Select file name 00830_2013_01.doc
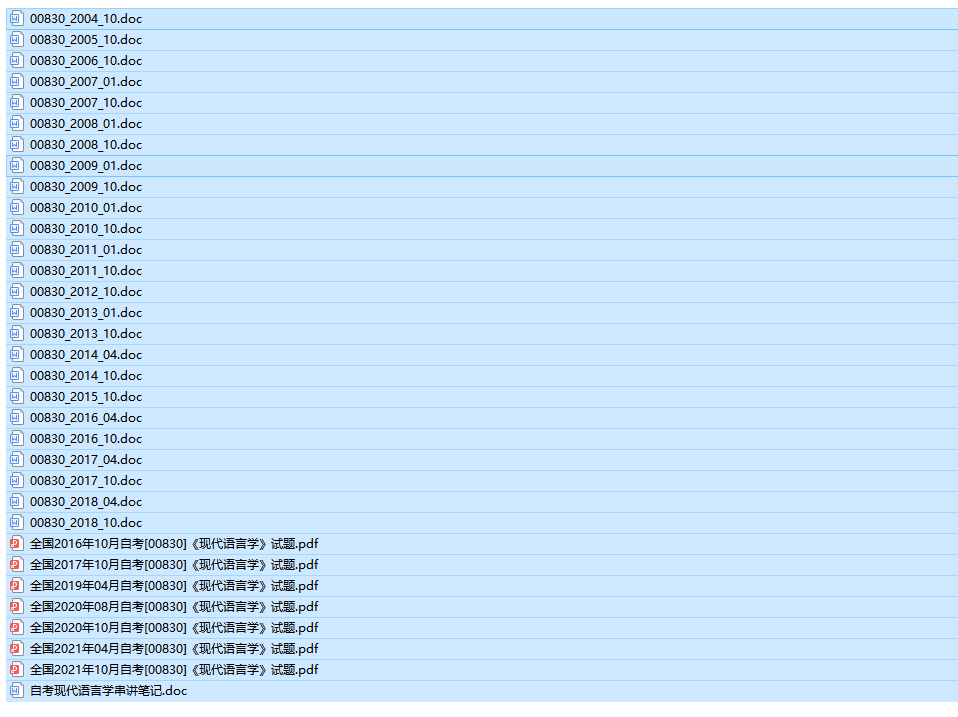 click(x=86, y=313)
